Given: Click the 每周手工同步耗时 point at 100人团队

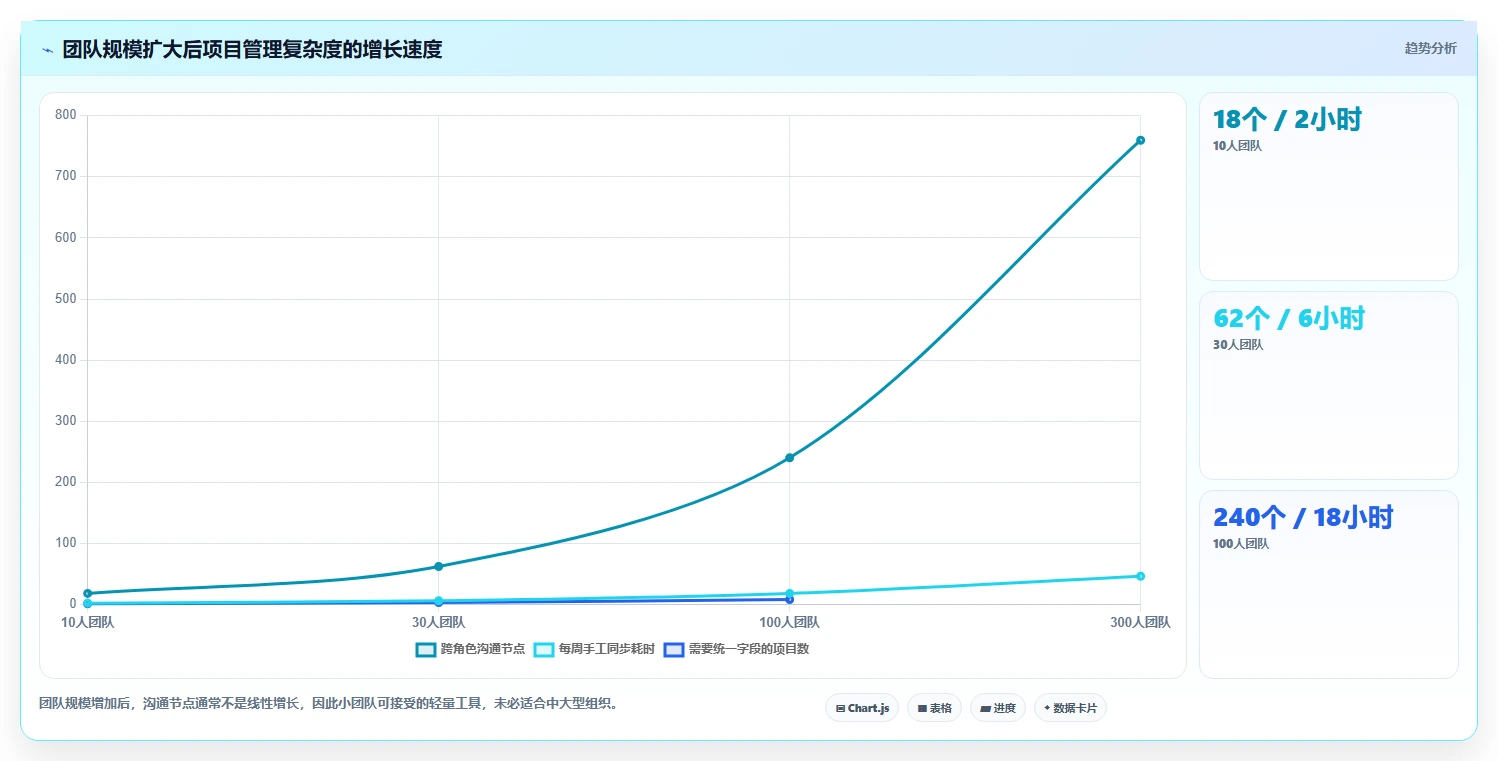Looking at the screenshot, I should point(789,593).
